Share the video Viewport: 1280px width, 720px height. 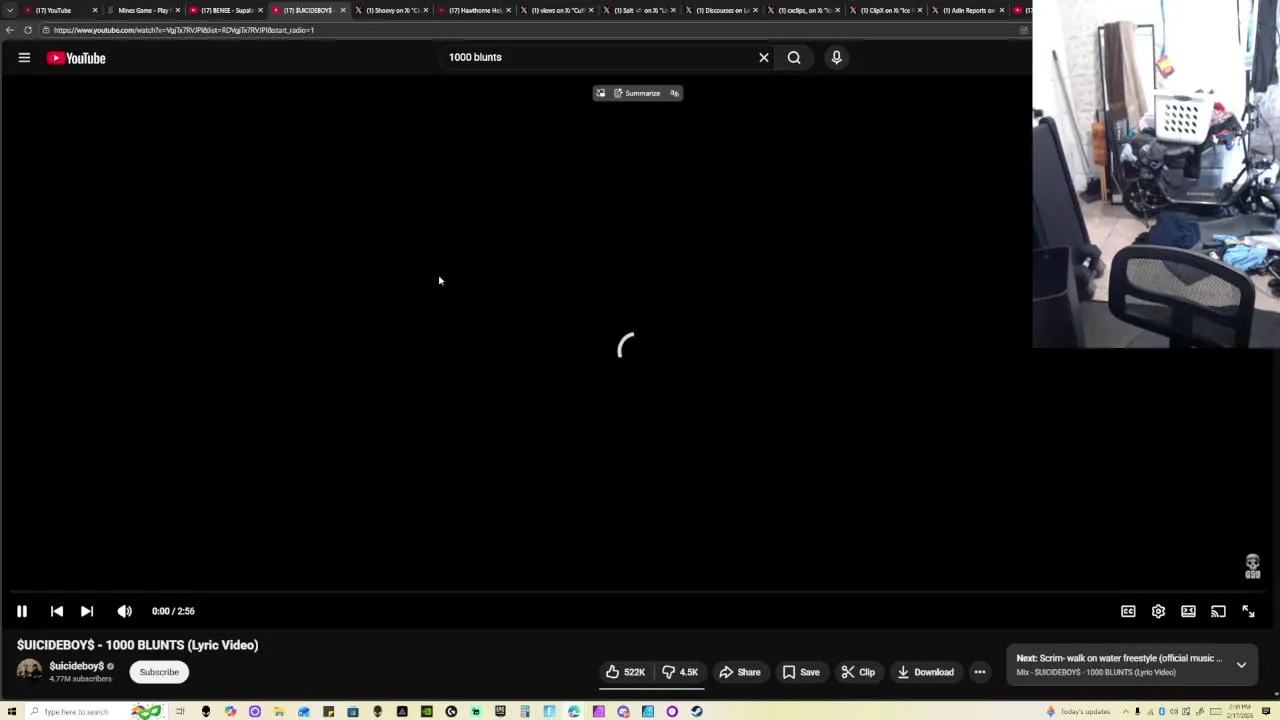click(x=740, y=672)
